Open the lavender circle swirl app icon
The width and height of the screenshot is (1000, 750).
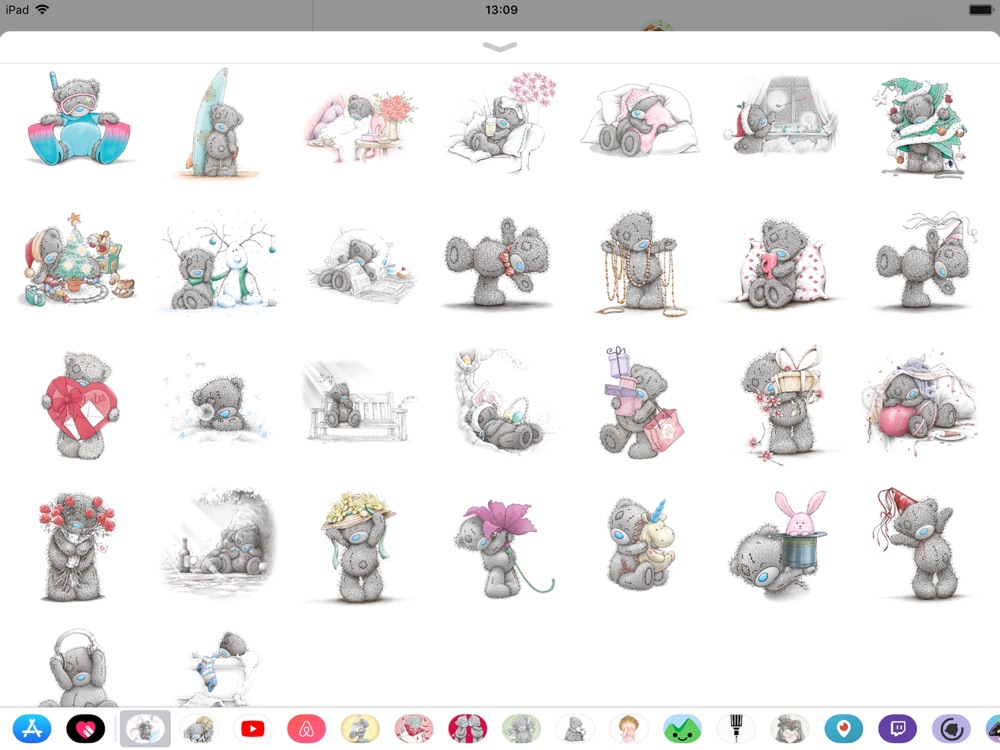(951, 728)
